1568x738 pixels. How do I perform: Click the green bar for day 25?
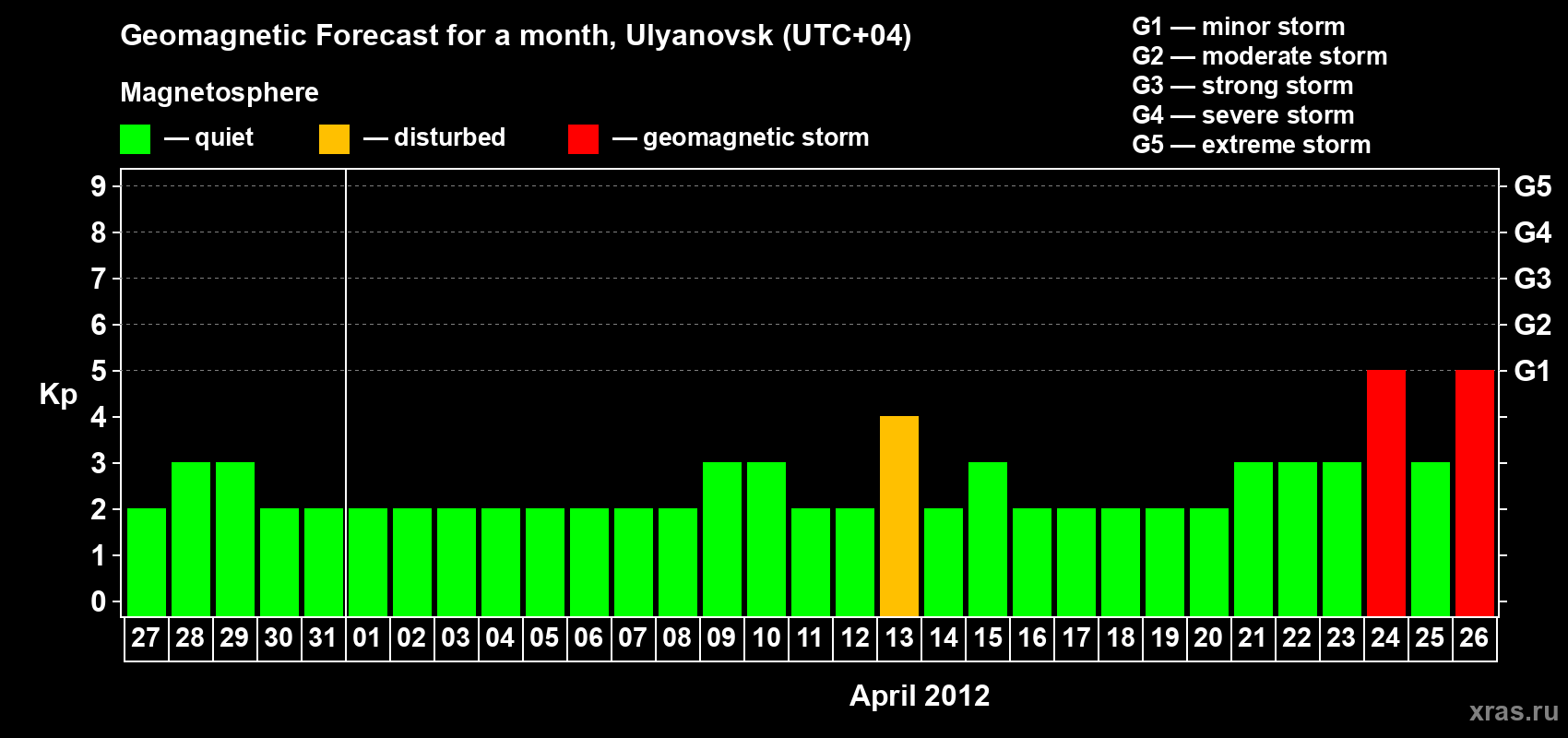point(1431,539)
